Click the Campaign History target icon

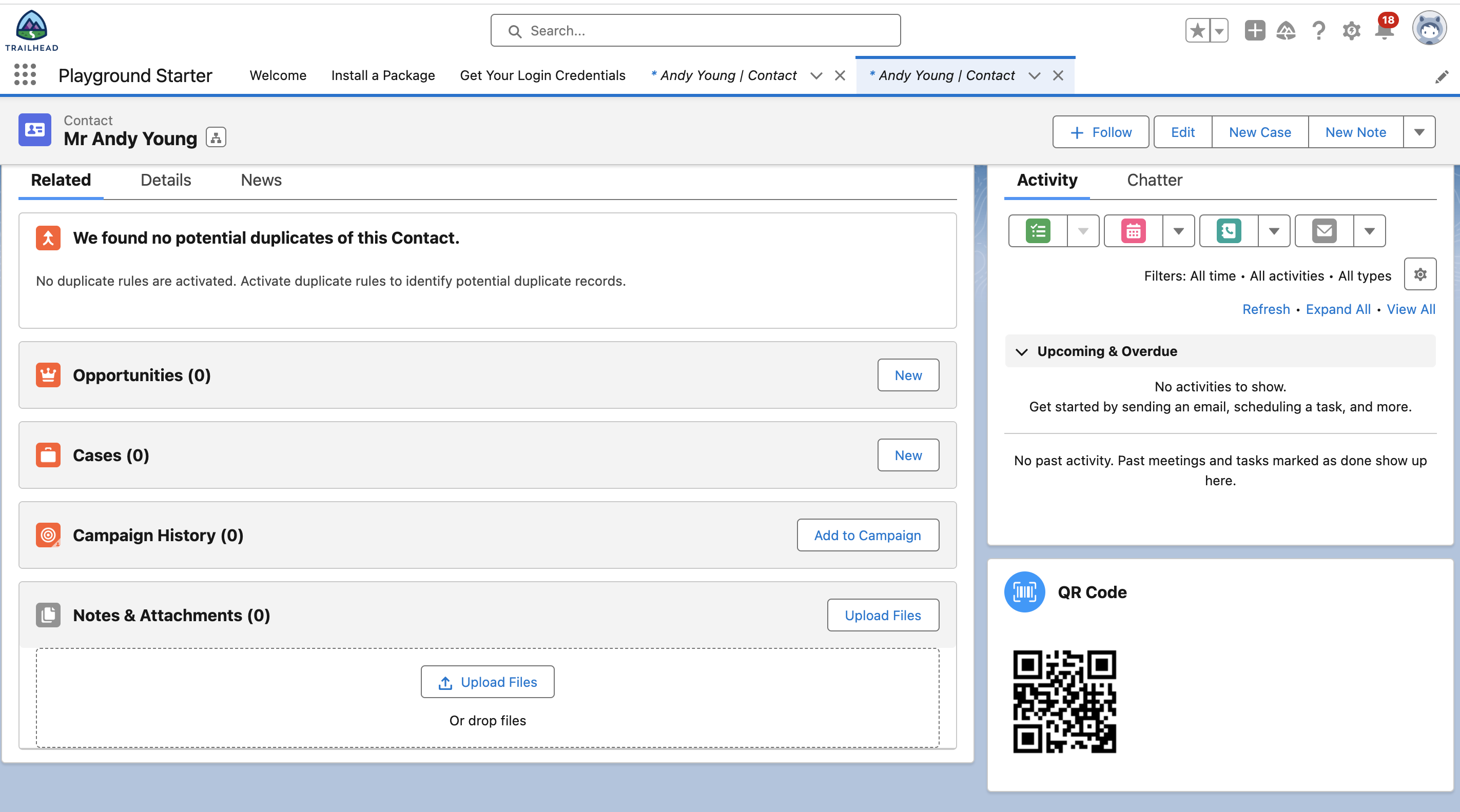pyautogui.click(x=48, y=535)
